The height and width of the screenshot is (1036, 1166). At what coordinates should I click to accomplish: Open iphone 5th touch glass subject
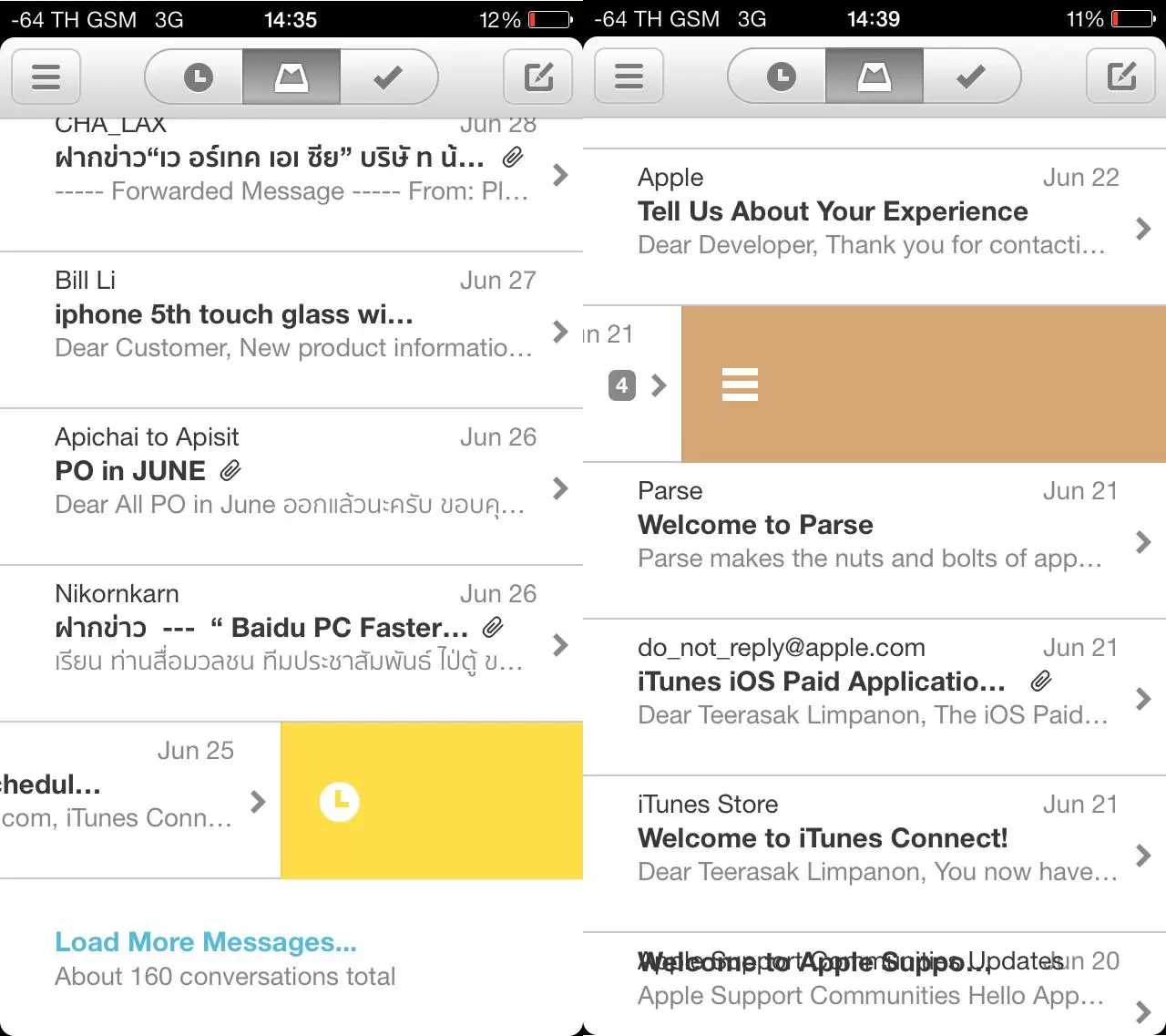[234, 314]
